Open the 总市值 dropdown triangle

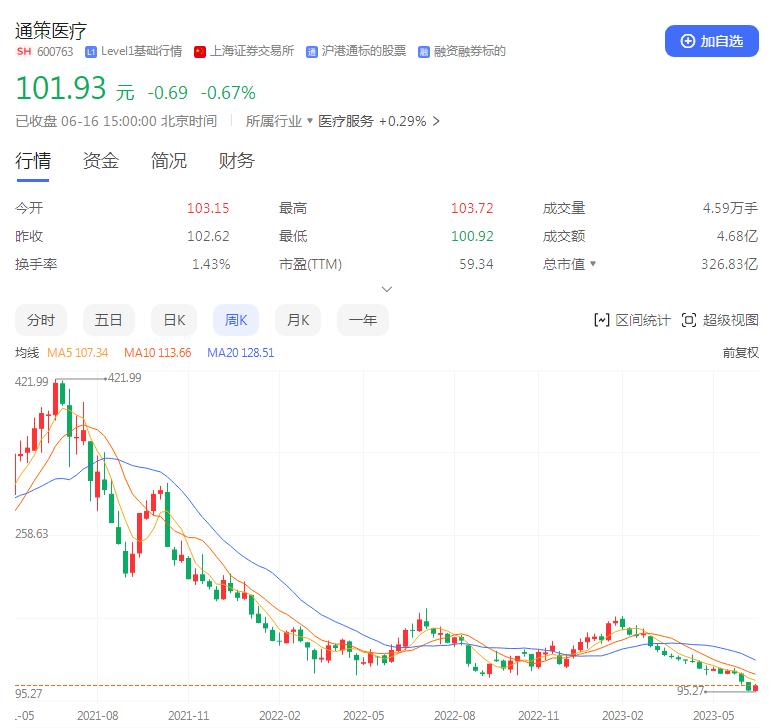pos(593,263)
